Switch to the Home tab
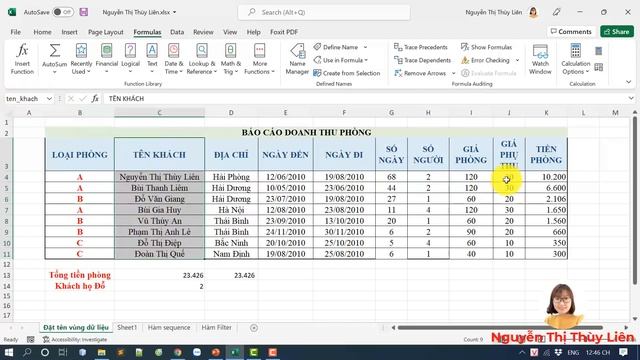Screen dimensions: 640x360 pyautogui.click(x=42, y=32)
